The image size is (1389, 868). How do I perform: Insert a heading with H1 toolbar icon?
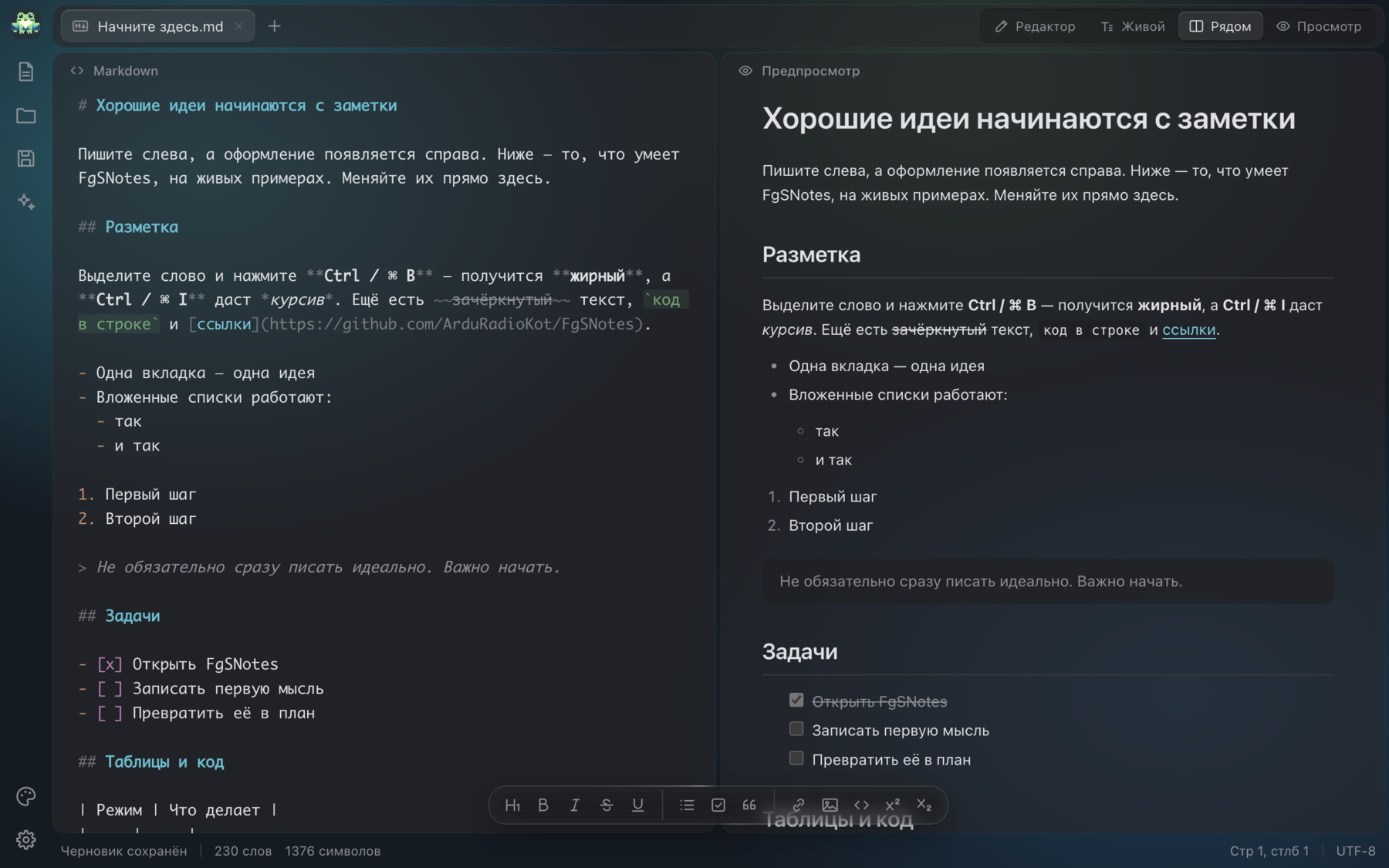[x=512, y=805]
